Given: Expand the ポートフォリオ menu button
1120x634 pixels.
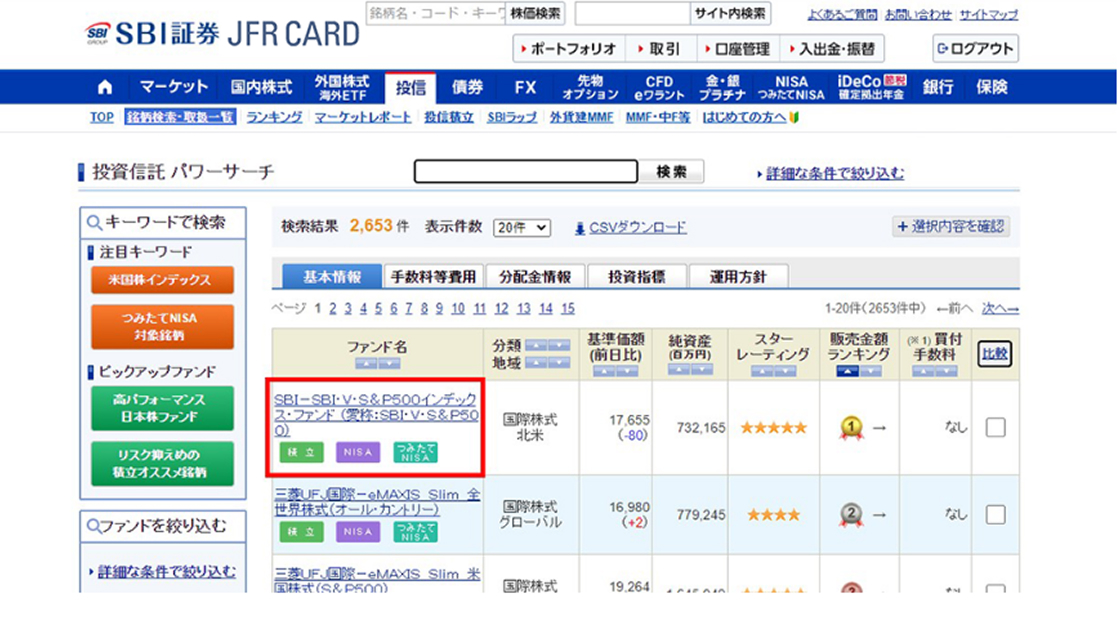Looking at the screenshot, I should (569, 48).
